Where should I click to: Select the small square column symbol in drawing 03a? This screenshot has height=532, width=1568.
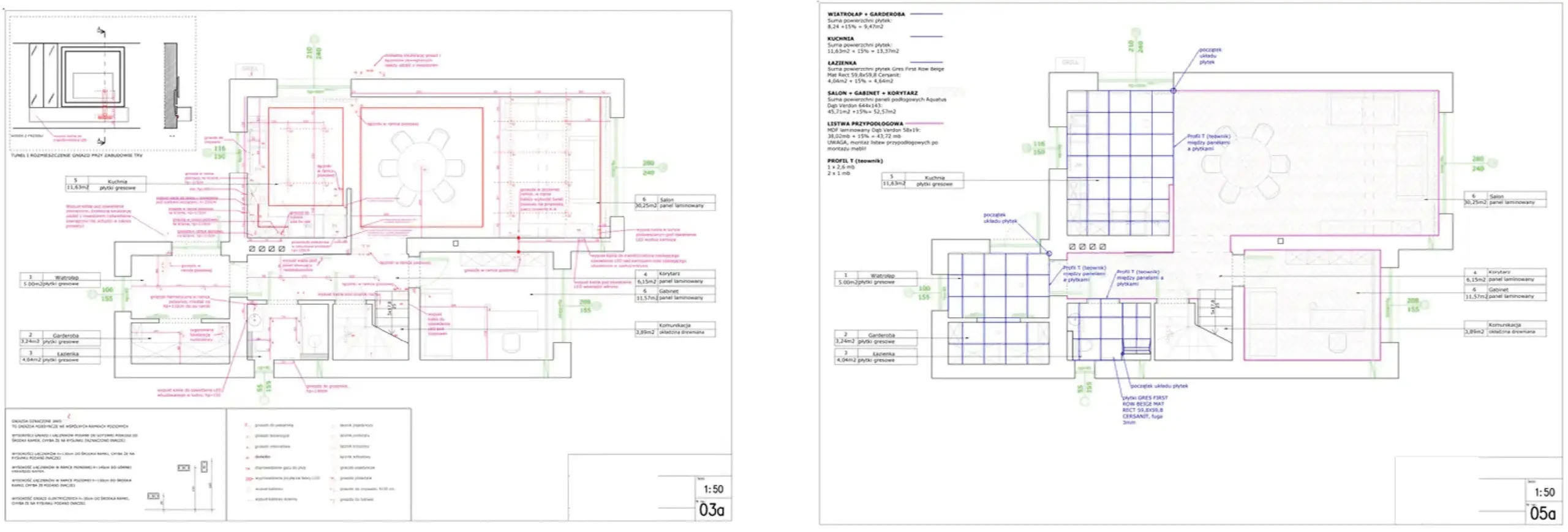click(455, 243)
